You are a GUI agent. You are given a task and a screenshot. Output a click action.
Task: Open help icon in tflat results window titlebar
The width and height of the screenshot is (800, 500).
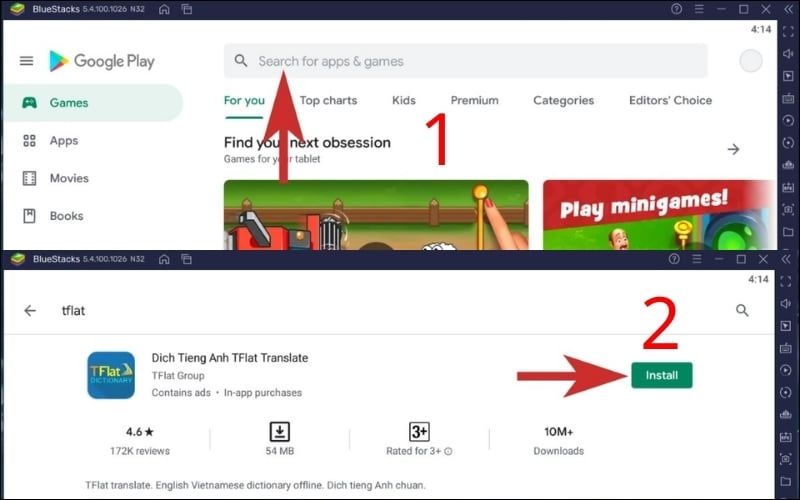[674, 259]
